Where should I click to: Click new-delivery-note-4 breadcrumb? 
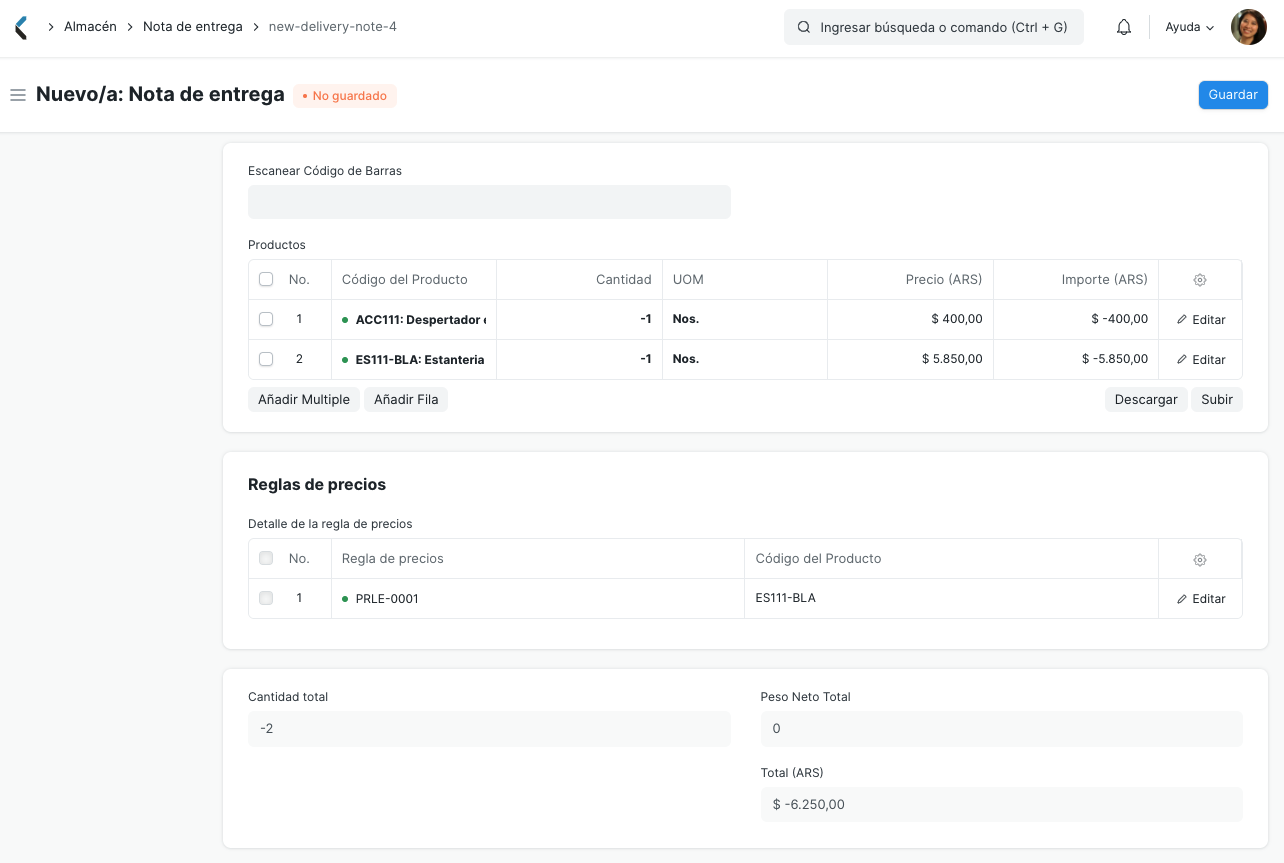coord(333,27)
